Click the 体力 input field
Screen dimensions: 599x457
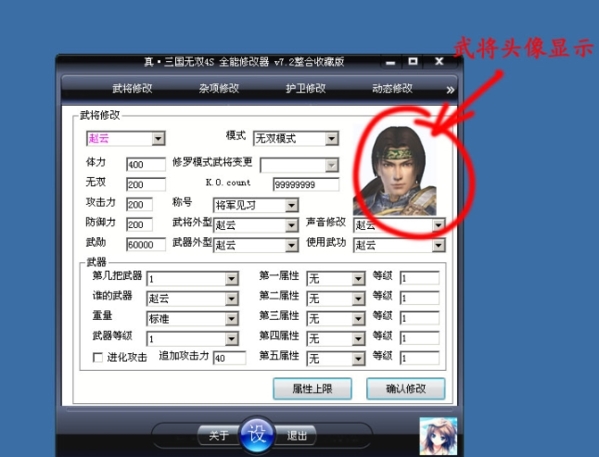point(146,164)
